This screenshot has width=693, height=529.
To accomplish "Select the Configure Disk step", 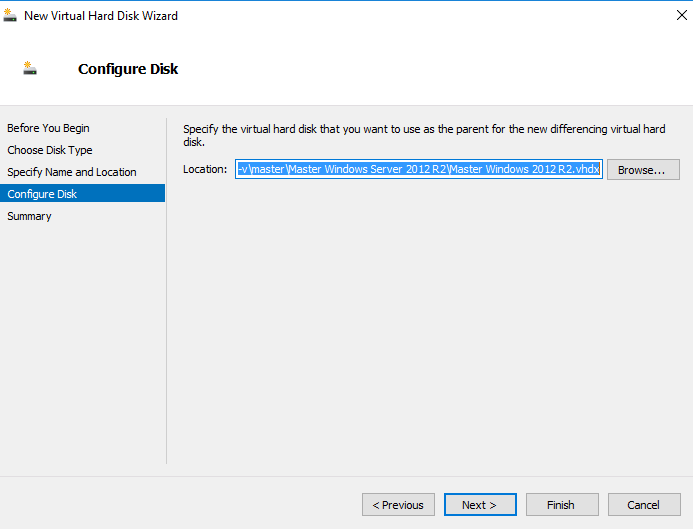I will point(82,194).
